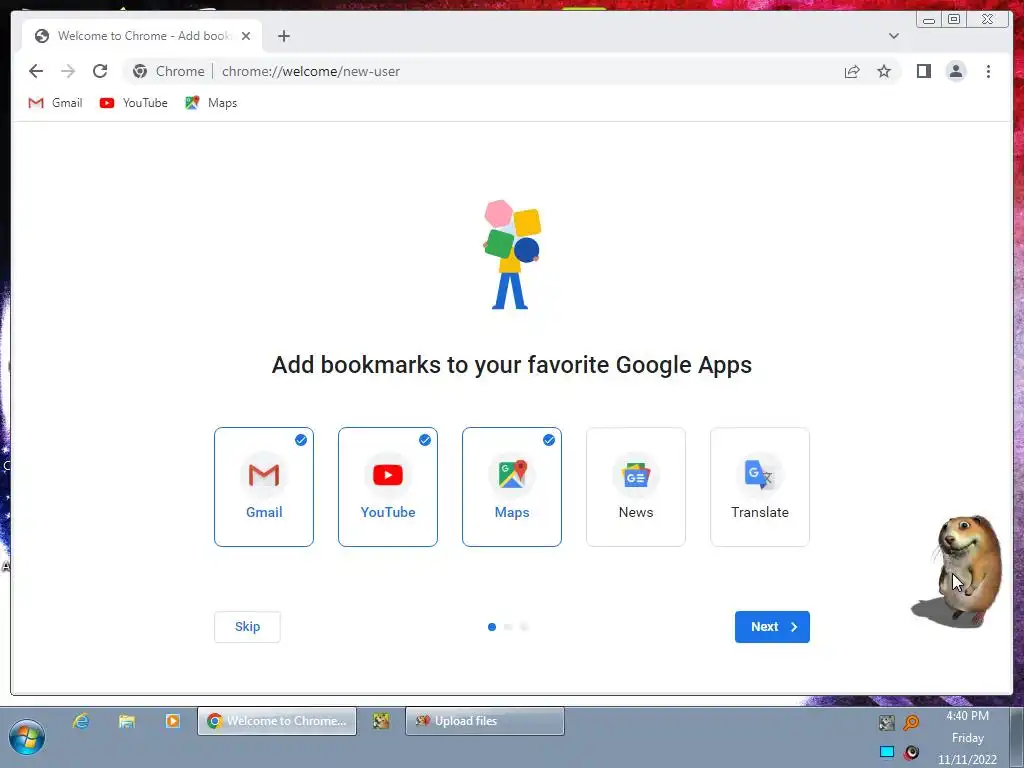Click the Next button

click(772, 627)
